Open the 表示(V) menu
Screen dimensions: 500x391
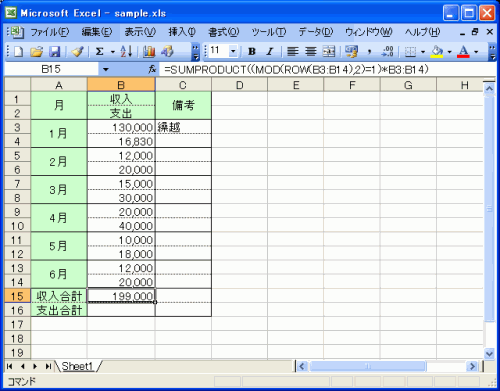coord(140,32)
